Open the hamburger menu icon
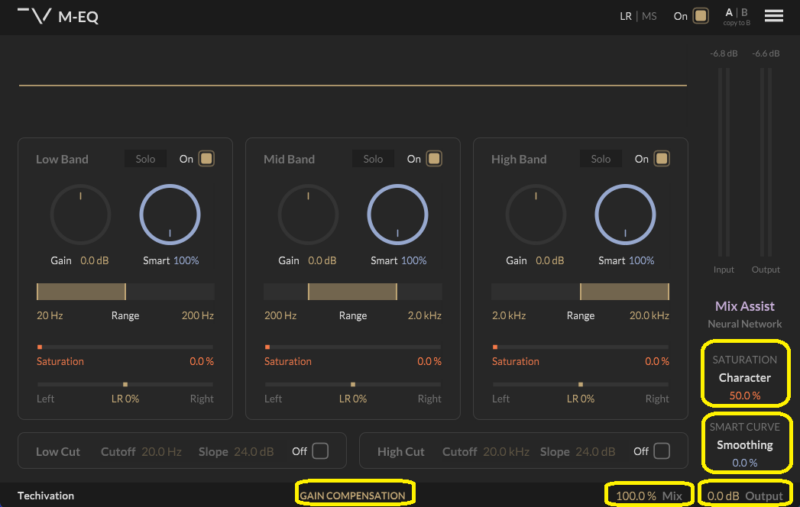 coord(773,16)
